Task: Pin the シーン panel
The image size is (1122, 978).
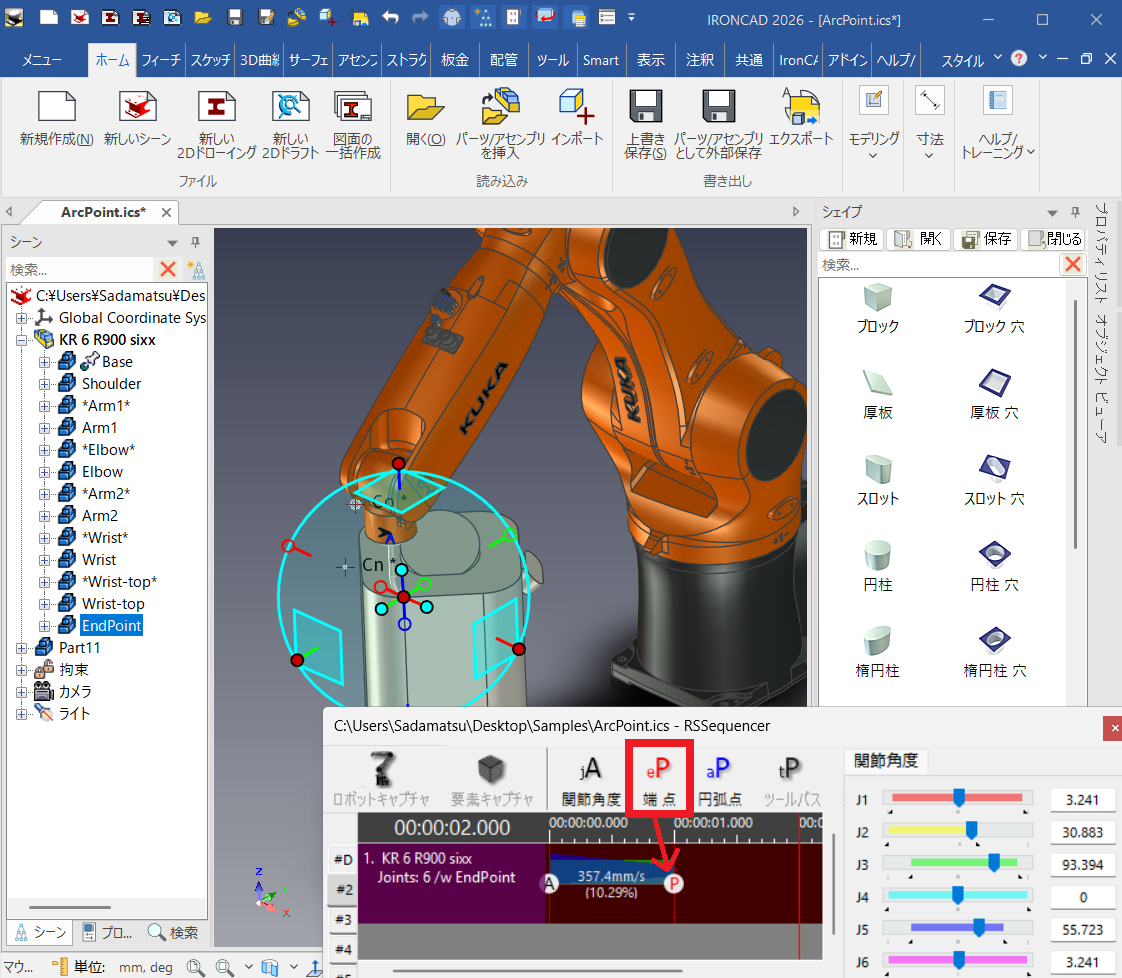Action: click(x=195, y=242)
